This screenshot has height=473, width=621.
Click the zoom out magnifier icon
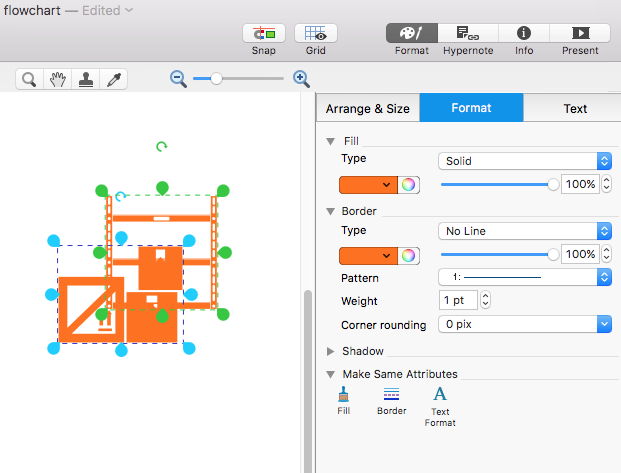[179, 79]
